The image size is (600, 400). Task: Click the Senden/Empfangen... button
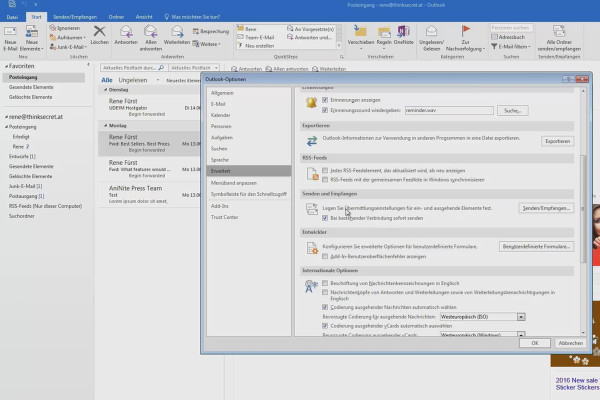546,208
